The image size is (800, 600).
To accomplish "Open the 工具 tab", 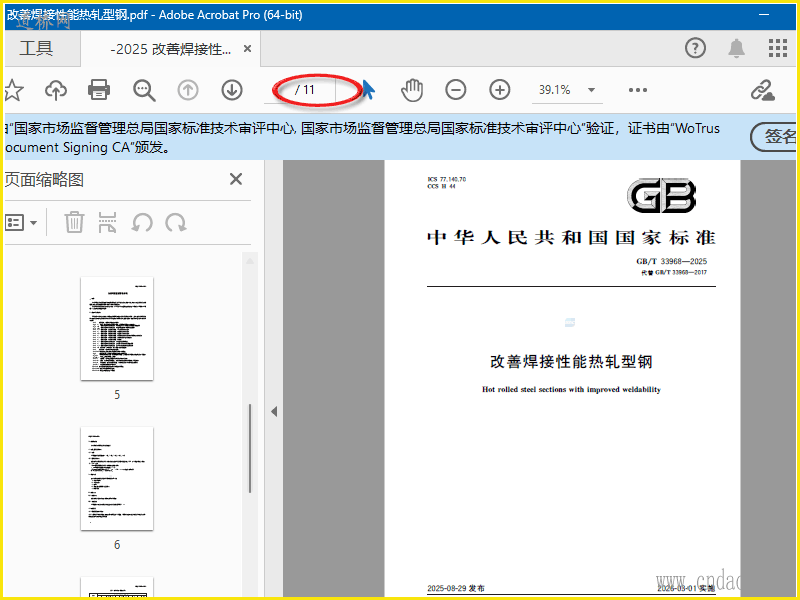I will 37,48.
